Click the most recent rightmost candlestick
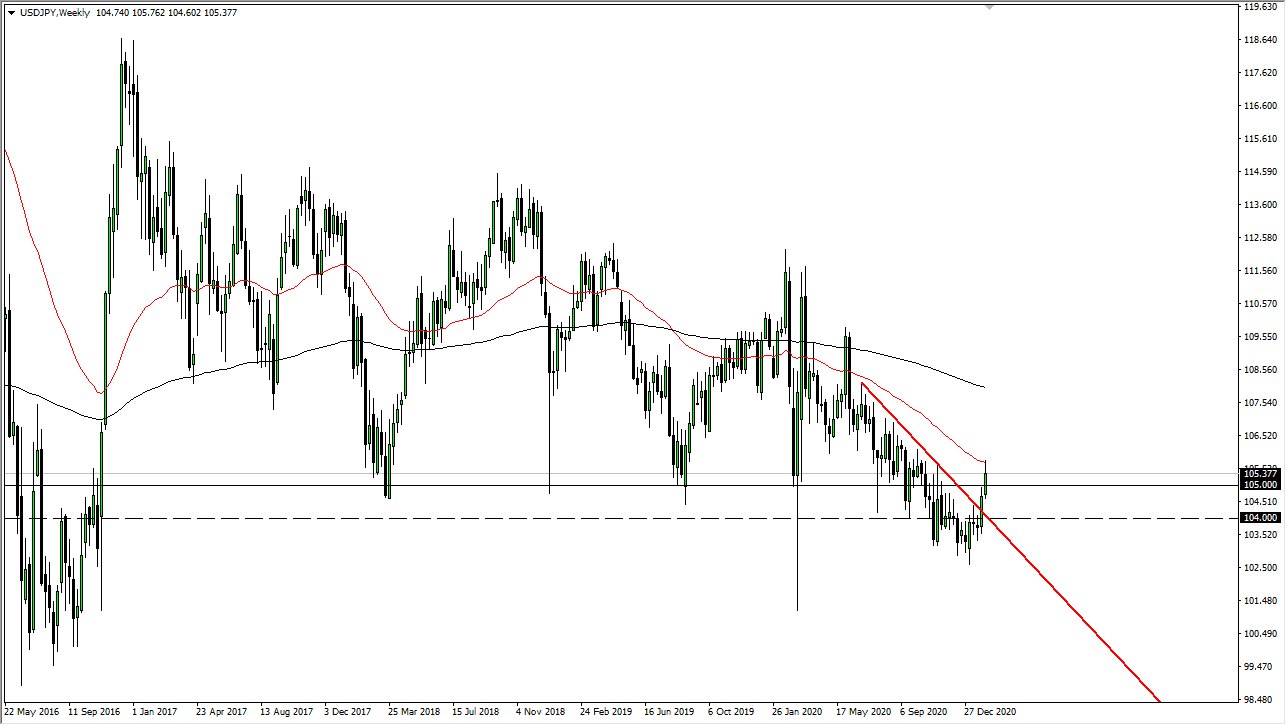1286x725 pixels. [985, 480]
